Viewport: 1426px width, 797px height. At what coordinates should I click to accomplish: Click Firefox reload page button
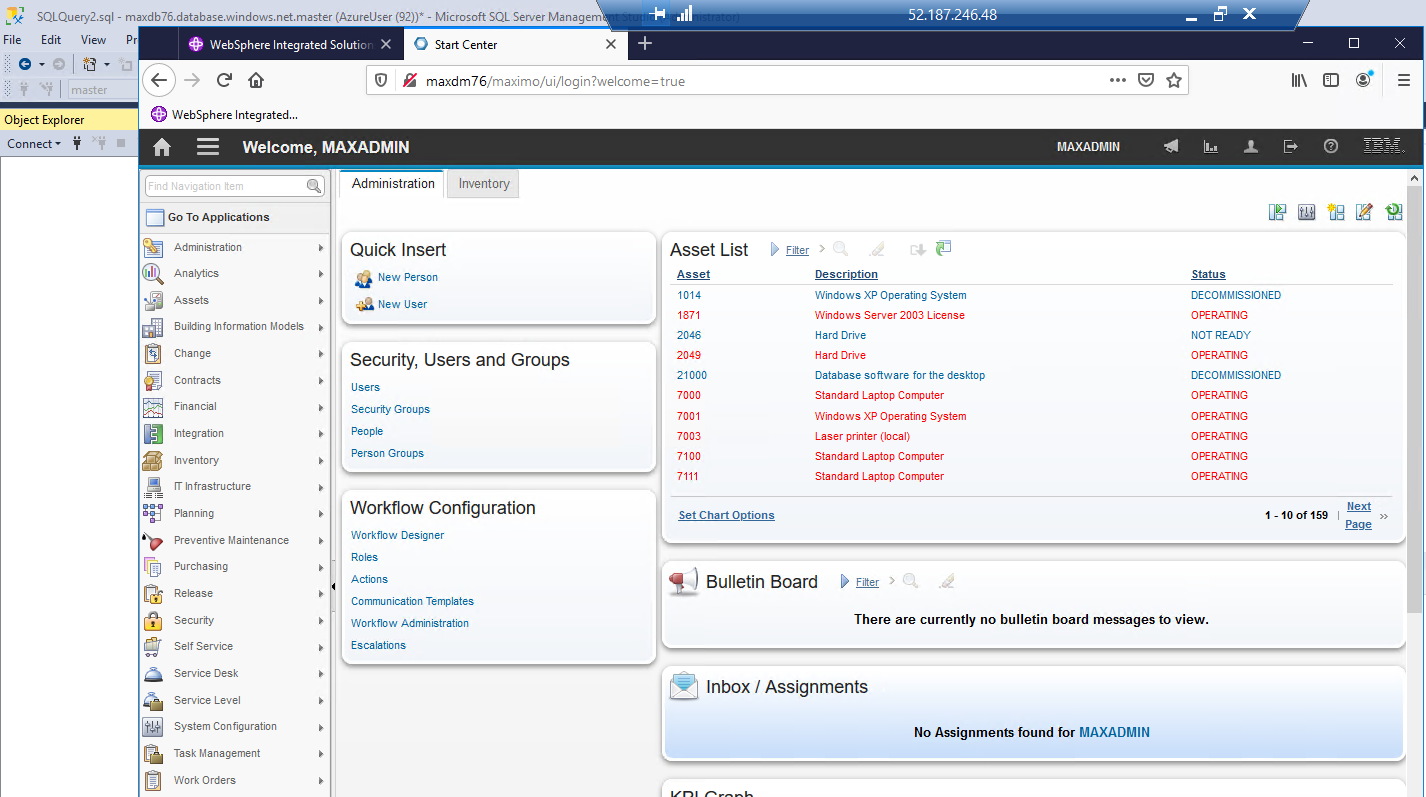click(x=224, y=81)
